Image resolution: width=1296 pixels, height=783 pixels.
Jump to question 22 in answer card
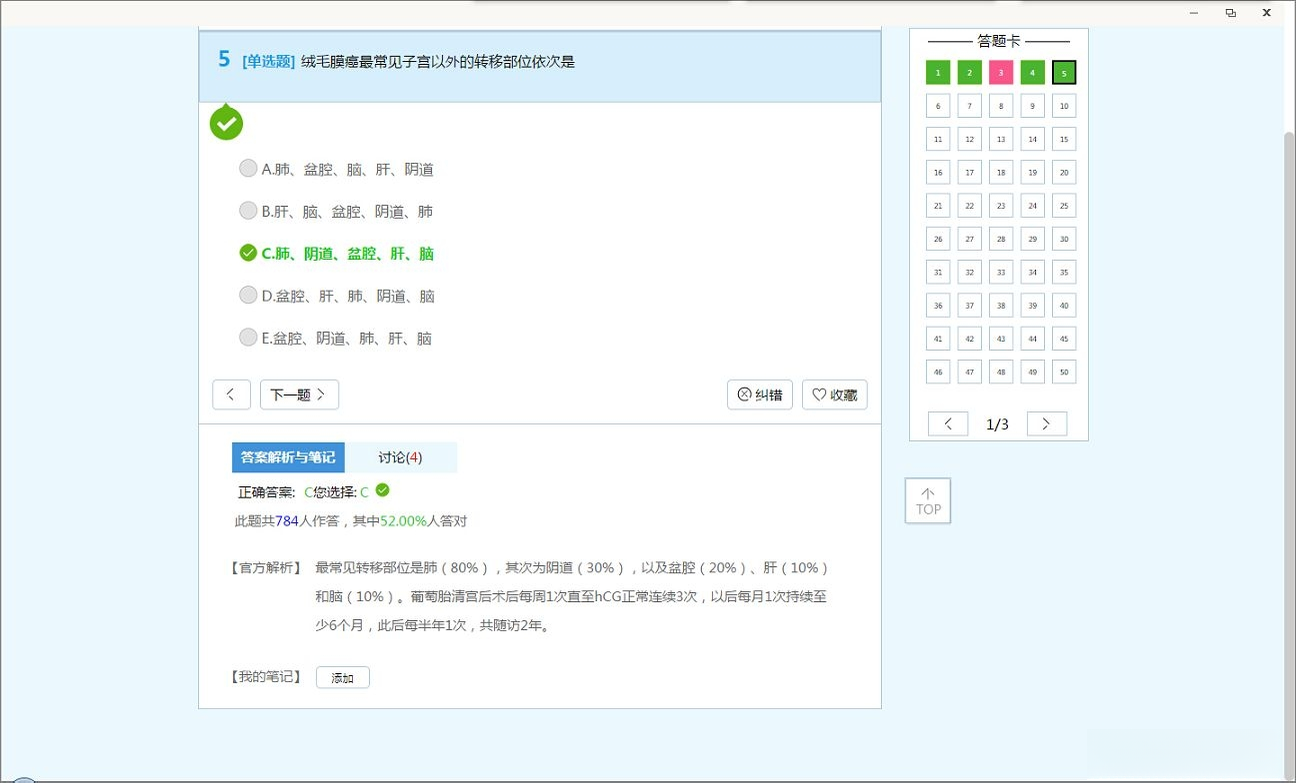click(x=969, y=206)
